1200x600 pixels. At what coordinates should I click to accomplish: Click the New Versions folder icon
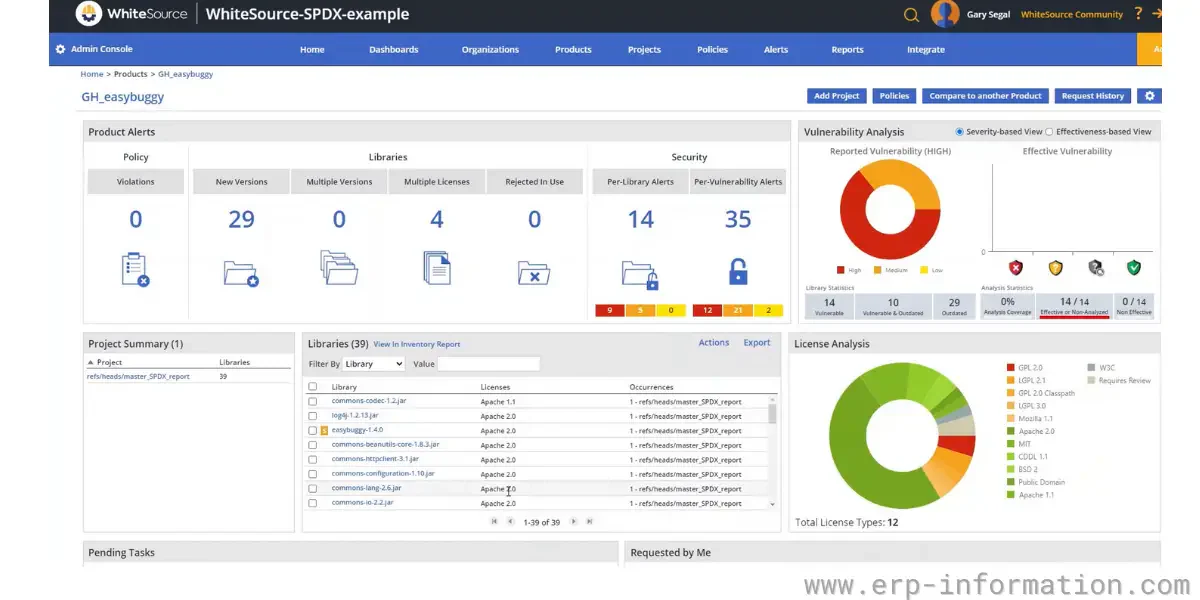(x=241, y=273)
